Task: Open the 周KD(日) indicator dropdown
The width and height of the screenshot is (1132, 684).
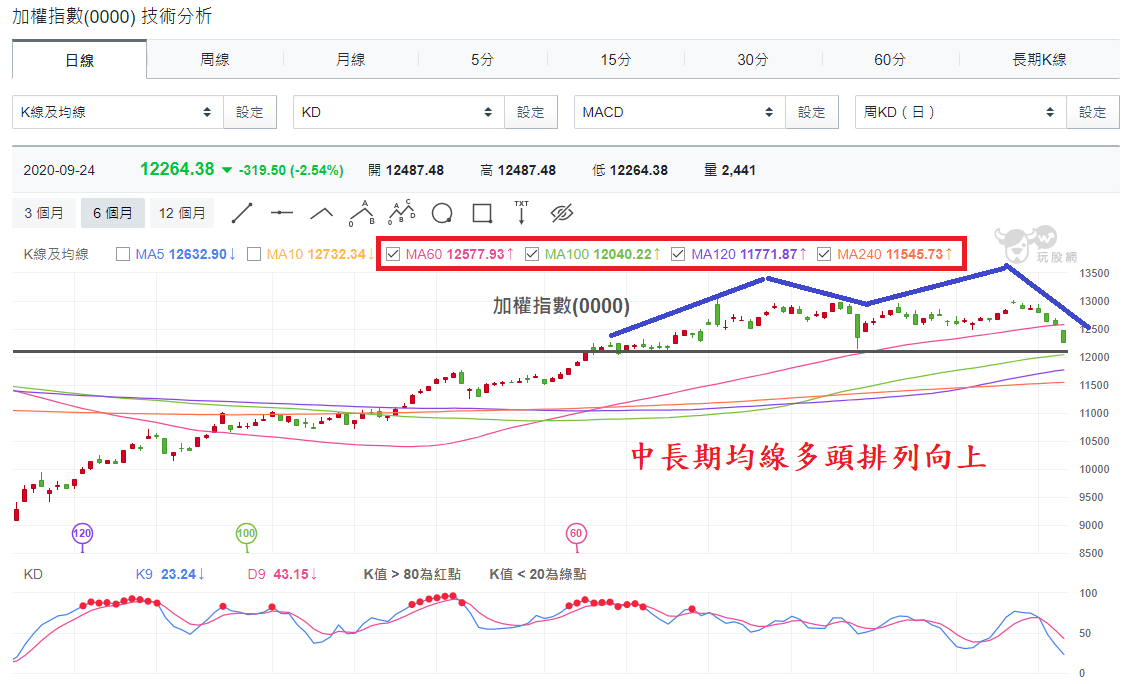Action: [x=961, y=112]
